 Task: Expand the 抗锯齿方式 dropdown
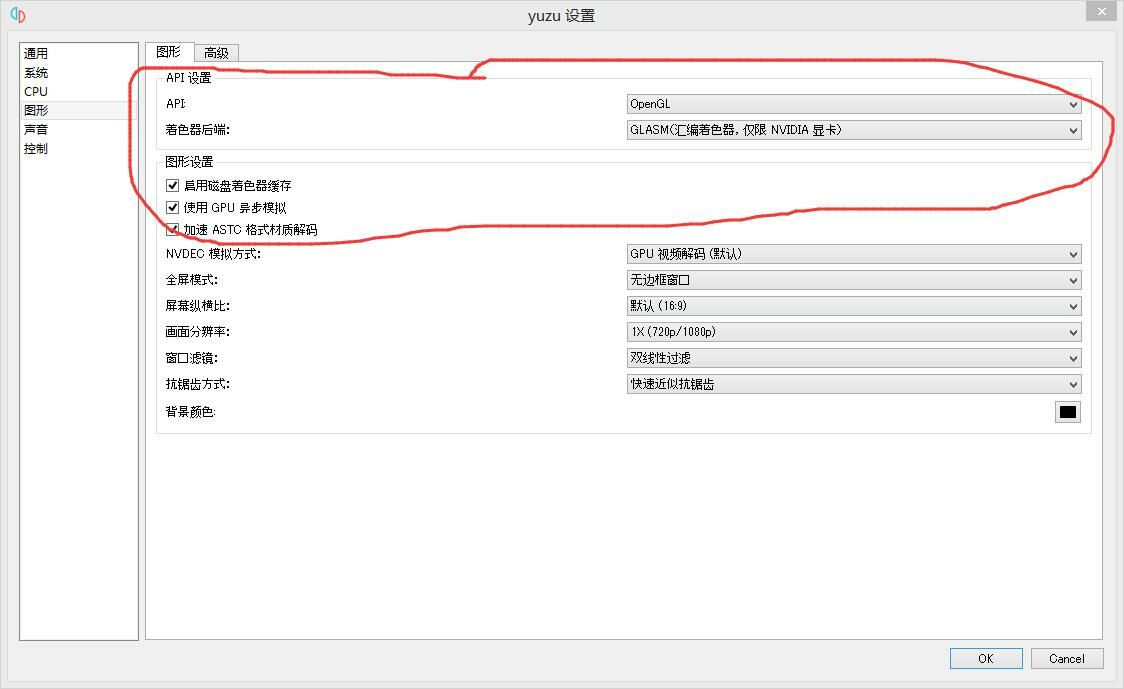[x=853, y=384]
